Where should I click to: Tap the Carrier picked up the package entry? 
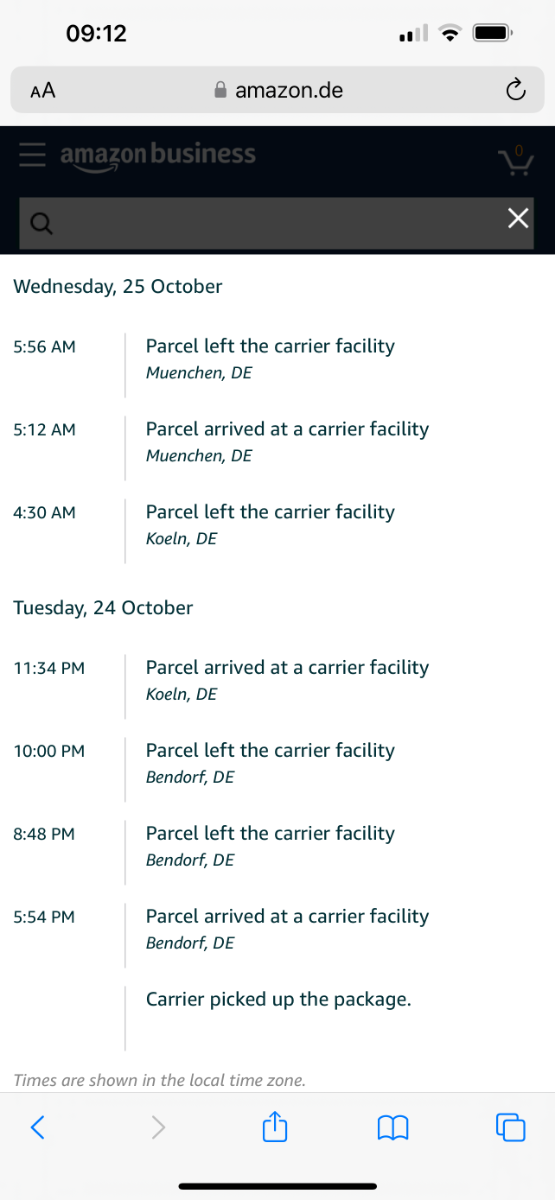(x=279, y=999)
